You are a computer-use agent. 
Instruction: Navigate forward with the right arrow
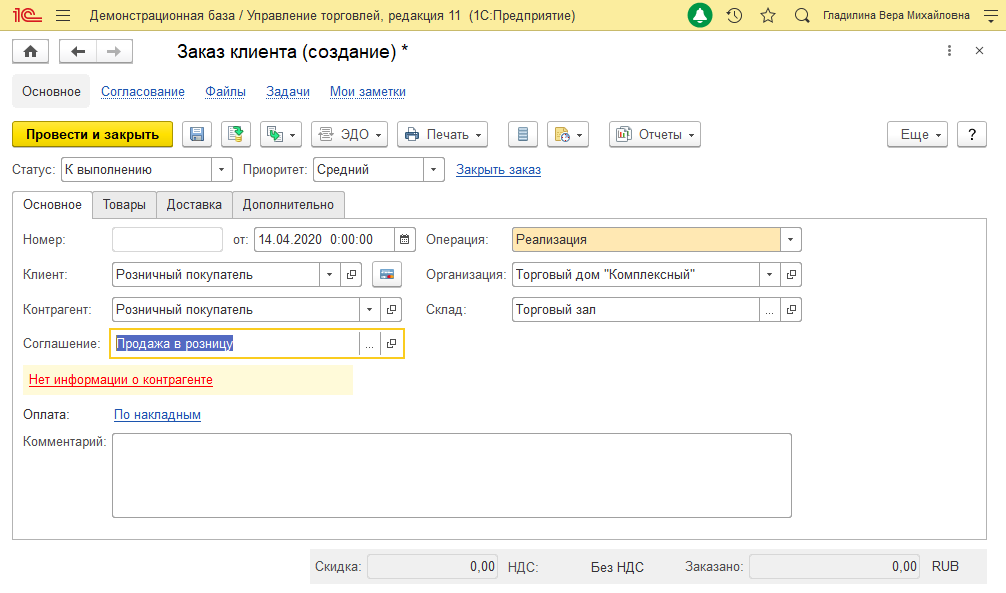pos(114,51)
